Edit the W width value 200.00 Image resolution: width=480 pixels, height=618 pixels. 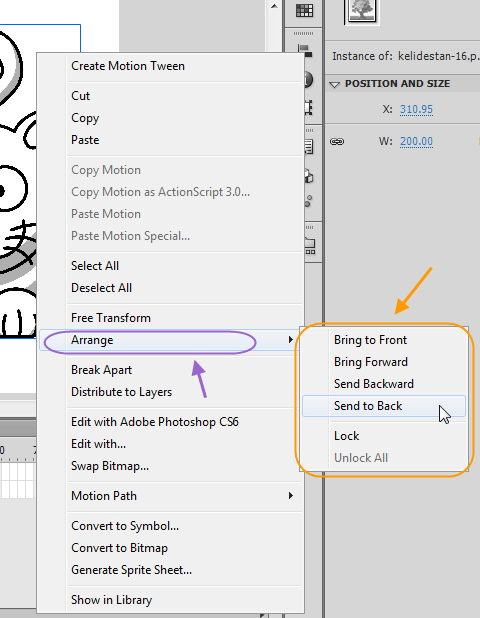pos(416,141)
